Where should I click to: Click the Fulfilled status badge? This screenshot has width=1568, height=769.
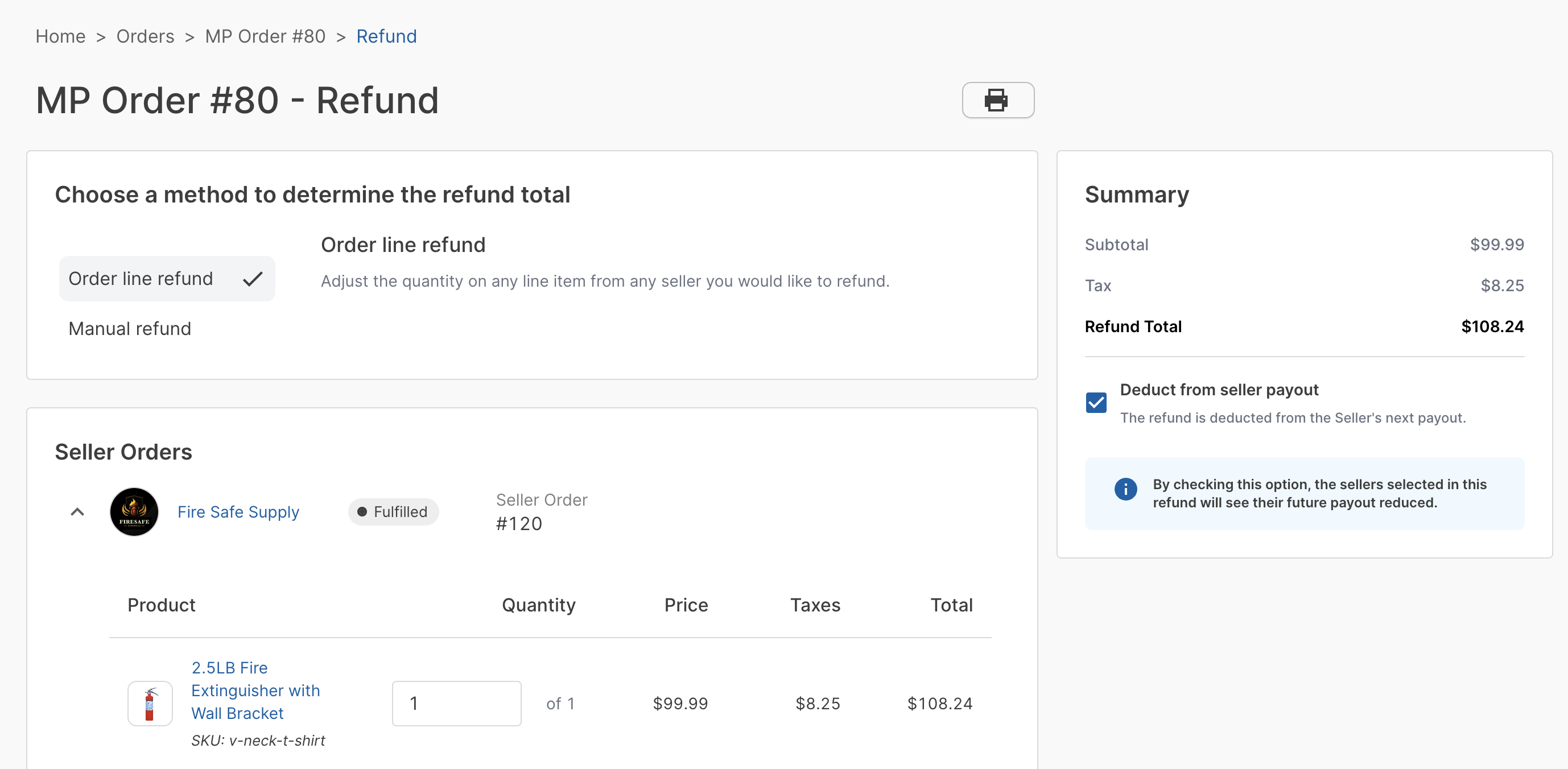point(393,512)
